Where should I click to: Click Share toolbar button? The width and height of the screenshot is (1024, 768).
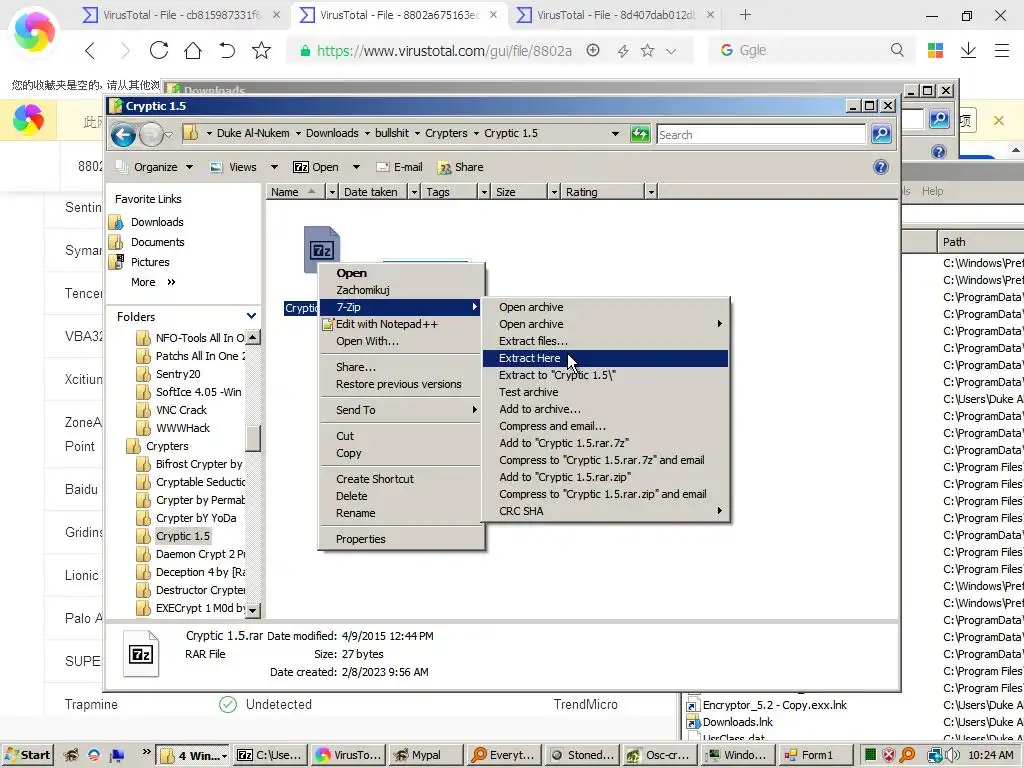(460, 167)
